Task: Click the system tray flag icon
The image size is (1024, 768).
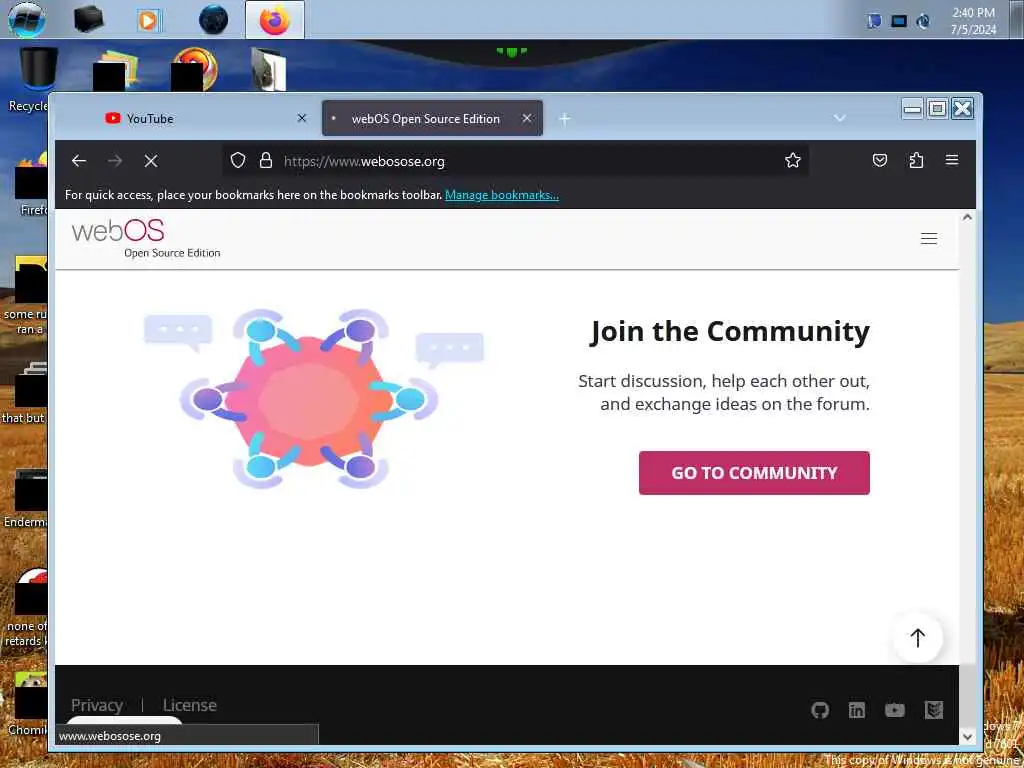Action: pos(874,21)
